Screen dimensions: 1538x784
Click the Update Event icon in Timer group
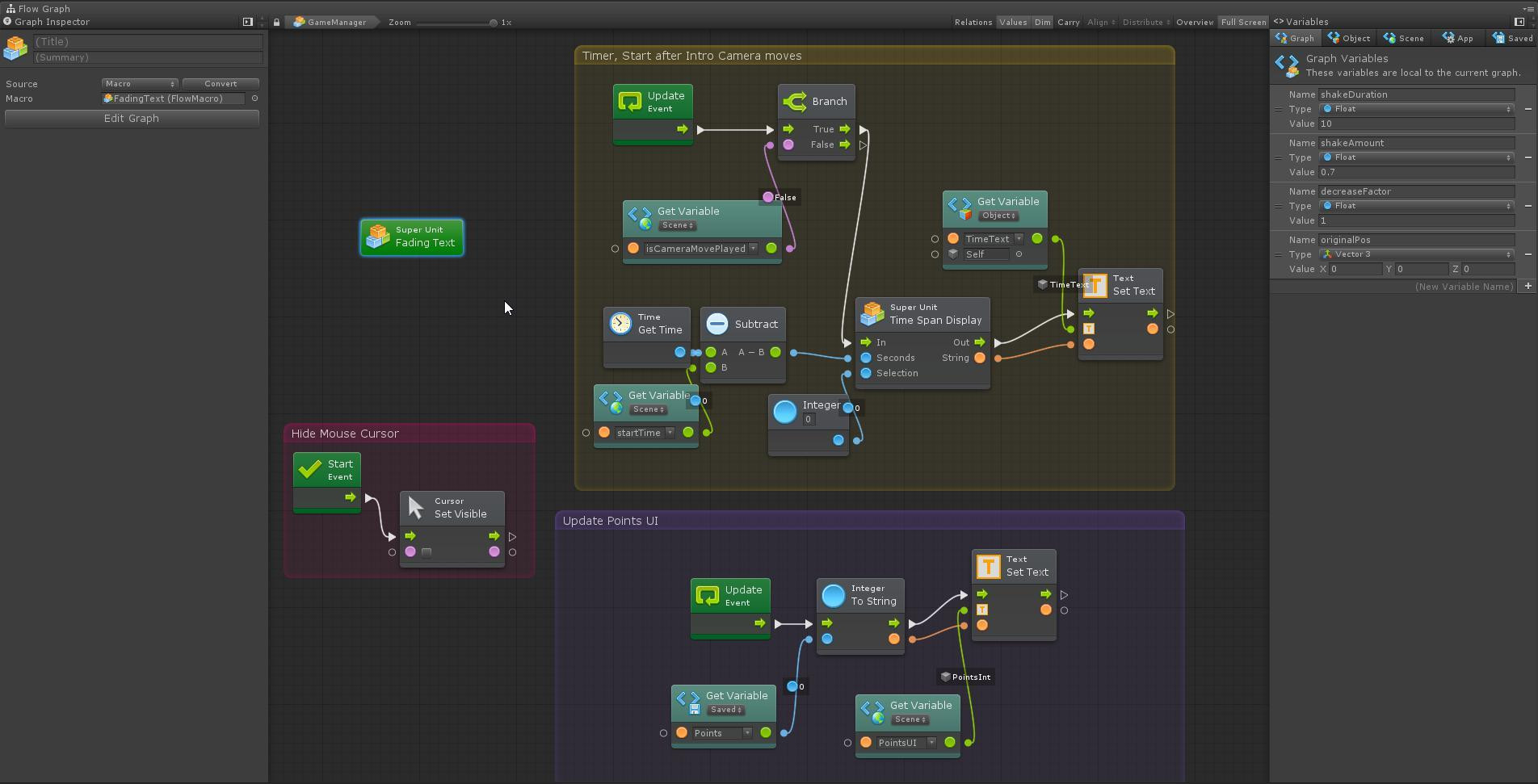[x=630, y=102]
